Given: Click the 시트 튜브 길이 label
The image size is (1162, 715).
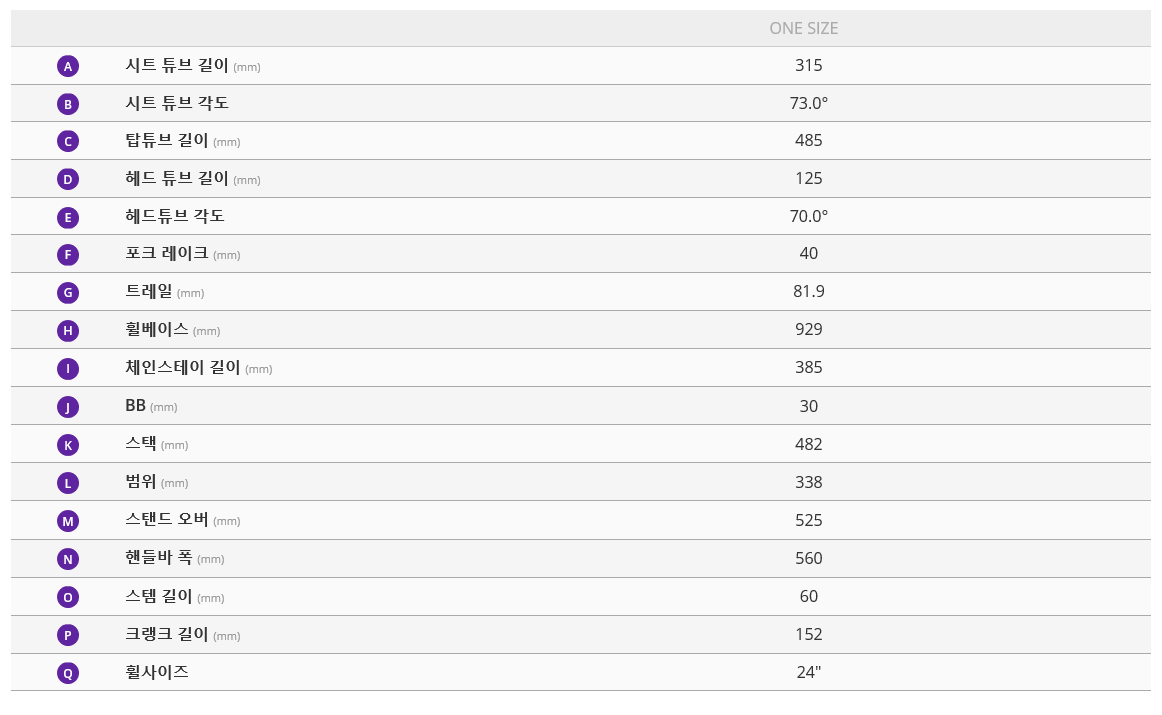Looking at the screenshot, I should 176,66.
